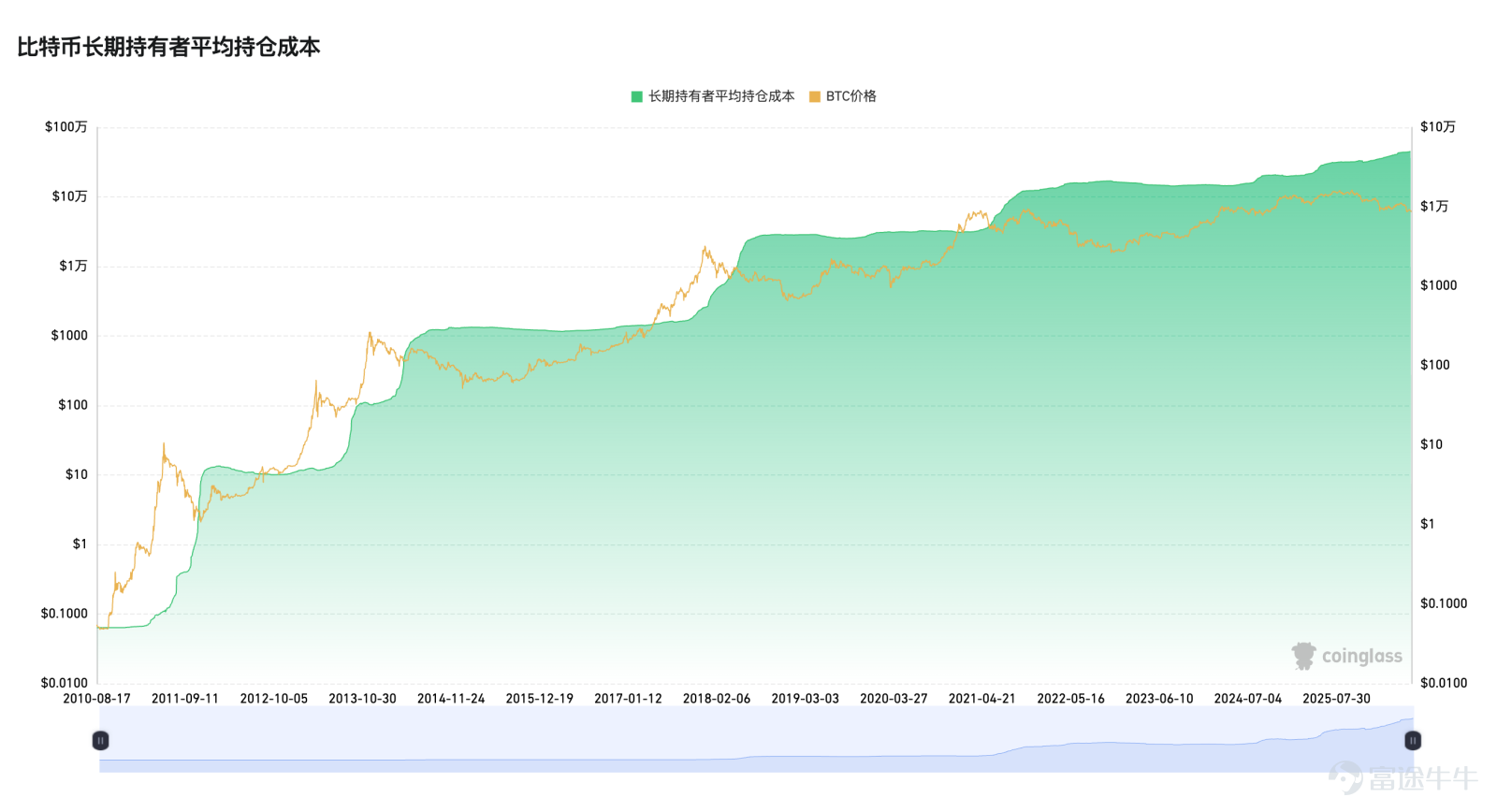Click the orange BTC legend color square

815,96
